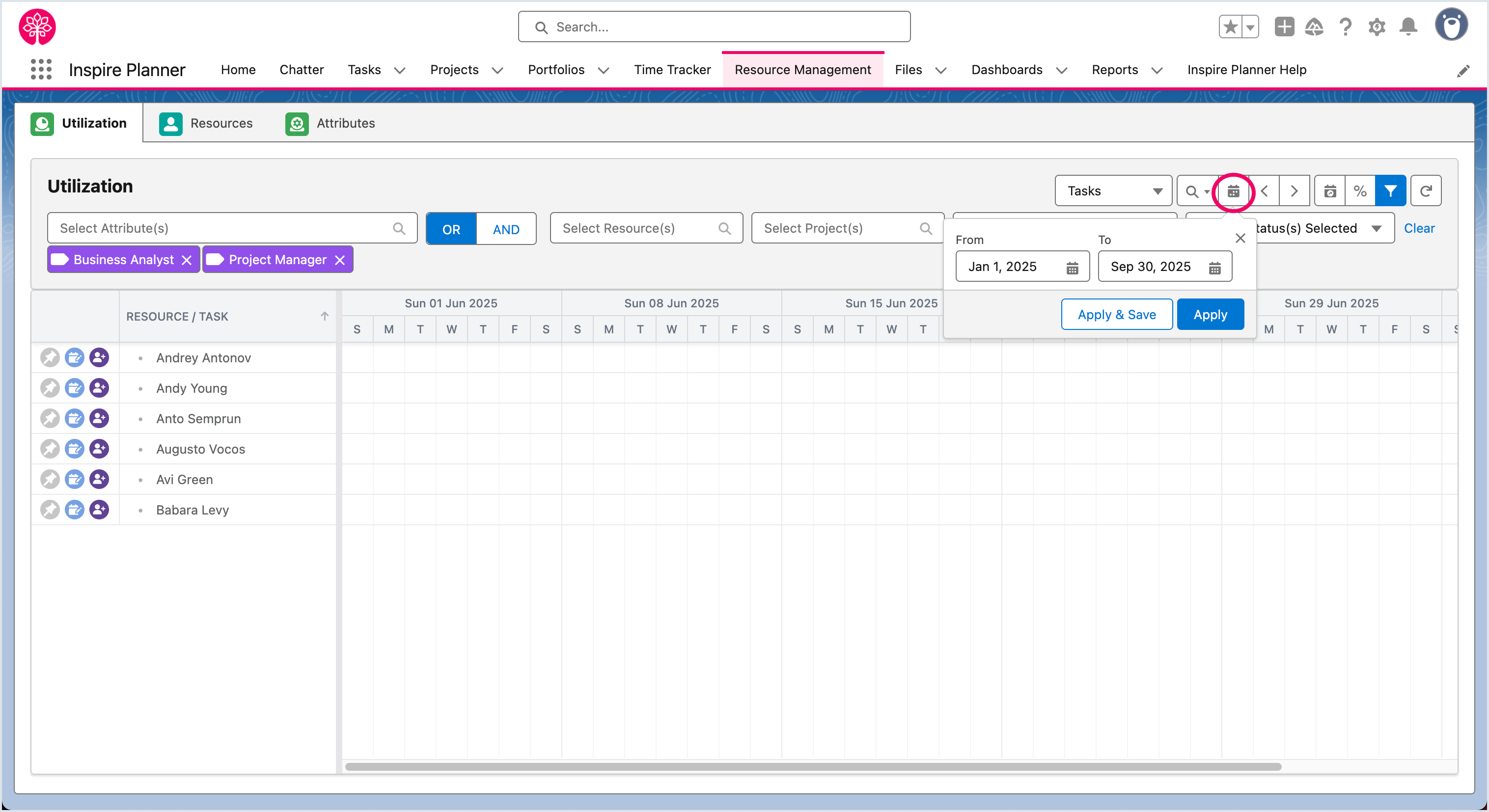Screen dimensions: 1489x812
Task: Click Avi Green's calendar edit icon
Action: pos(75,479)
